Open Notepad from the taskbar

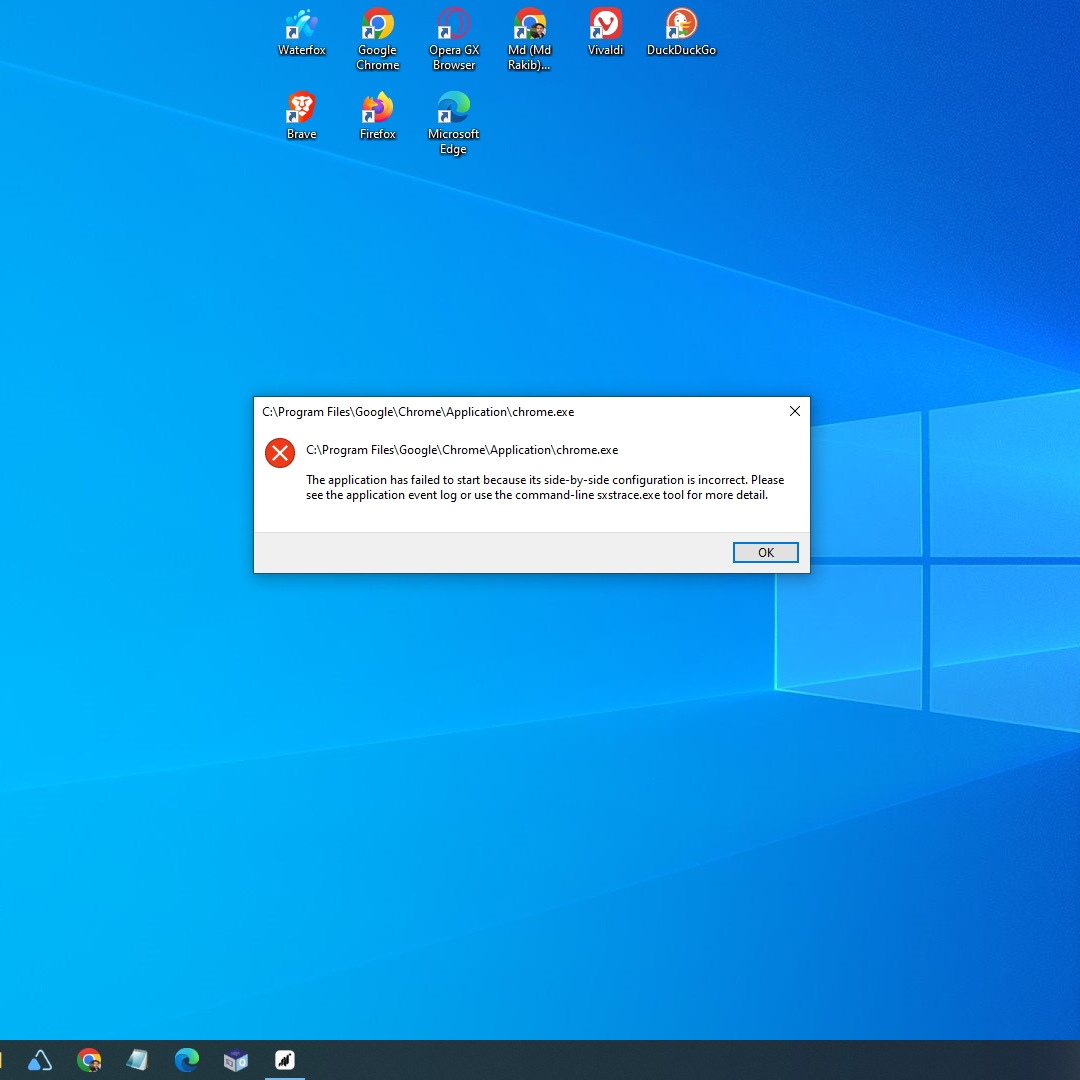click(138, 1059)
